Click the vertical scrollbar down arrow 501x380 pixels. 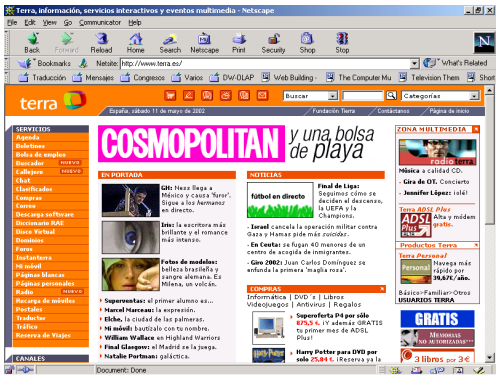(489, 358)
